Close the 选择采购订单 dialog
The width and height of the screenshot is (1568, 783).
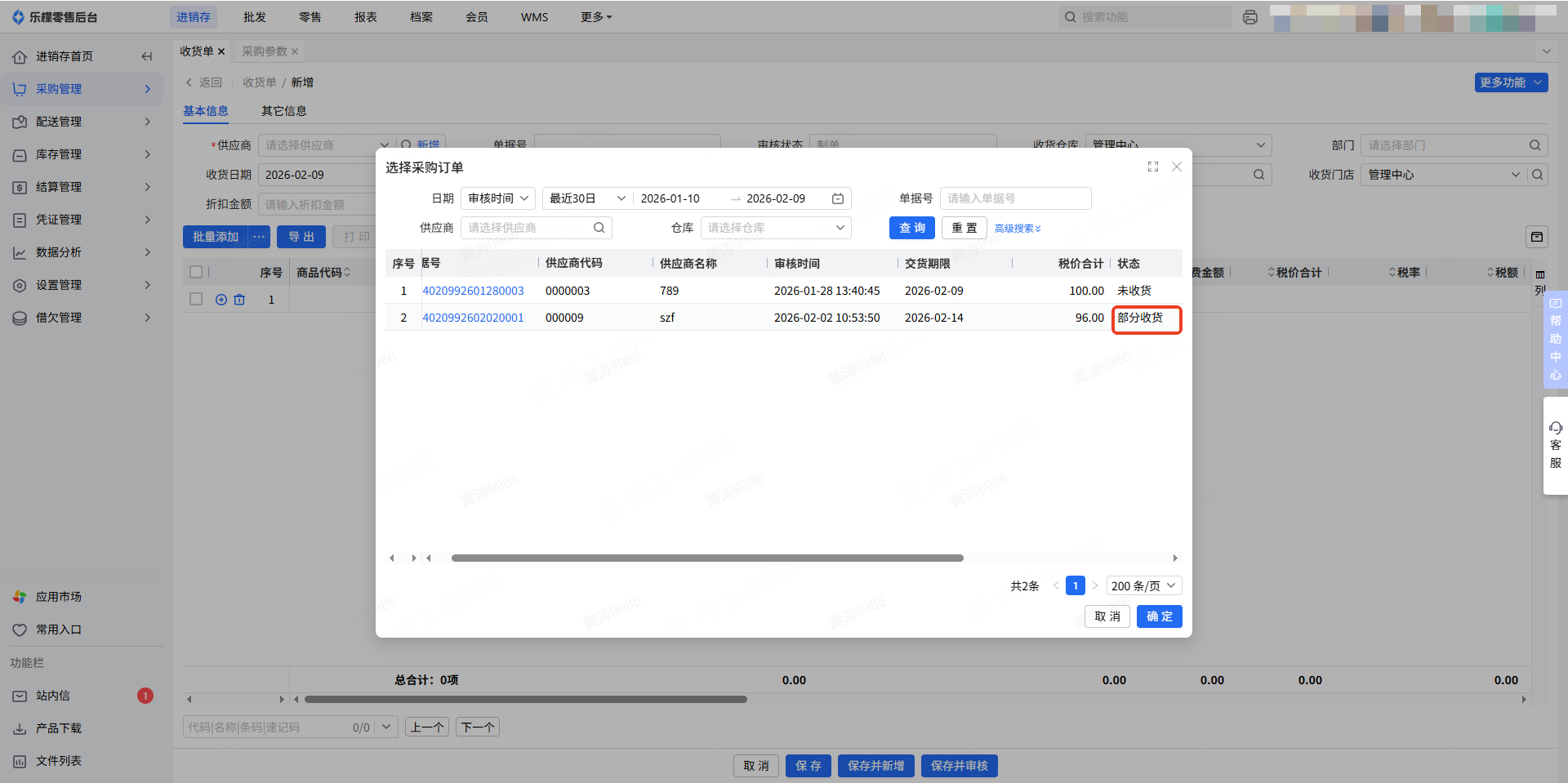pyautogui.click(x=1177, y=167)
